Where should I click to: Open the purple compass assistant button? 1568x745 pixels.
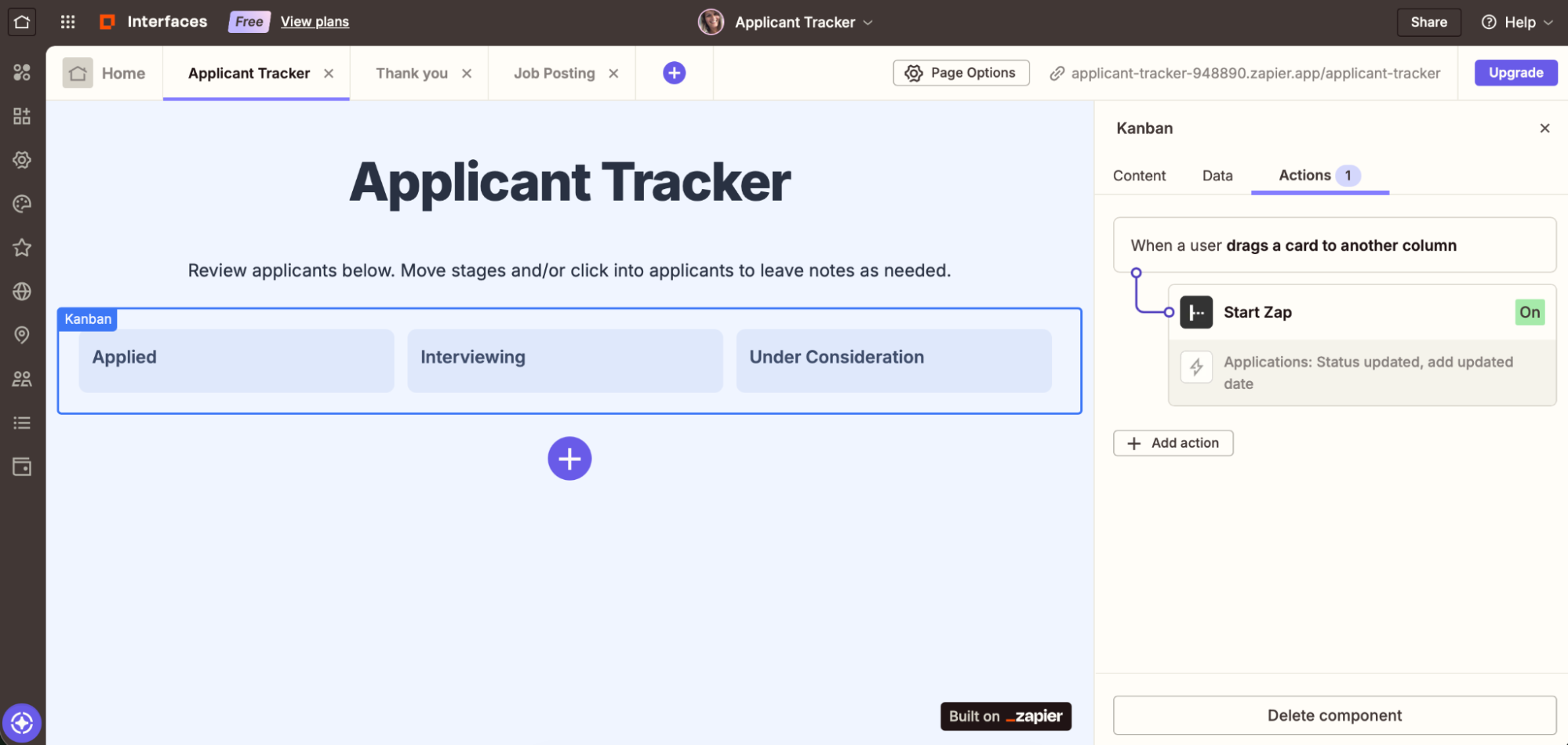22,723
